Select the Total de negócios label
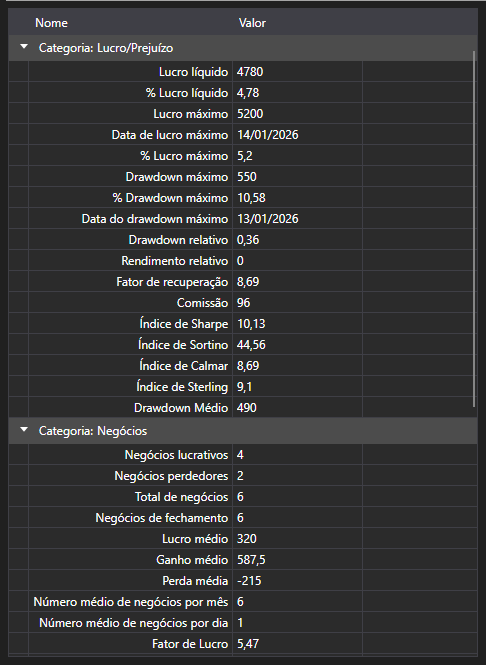486x665 pixels. click(182, 497)
